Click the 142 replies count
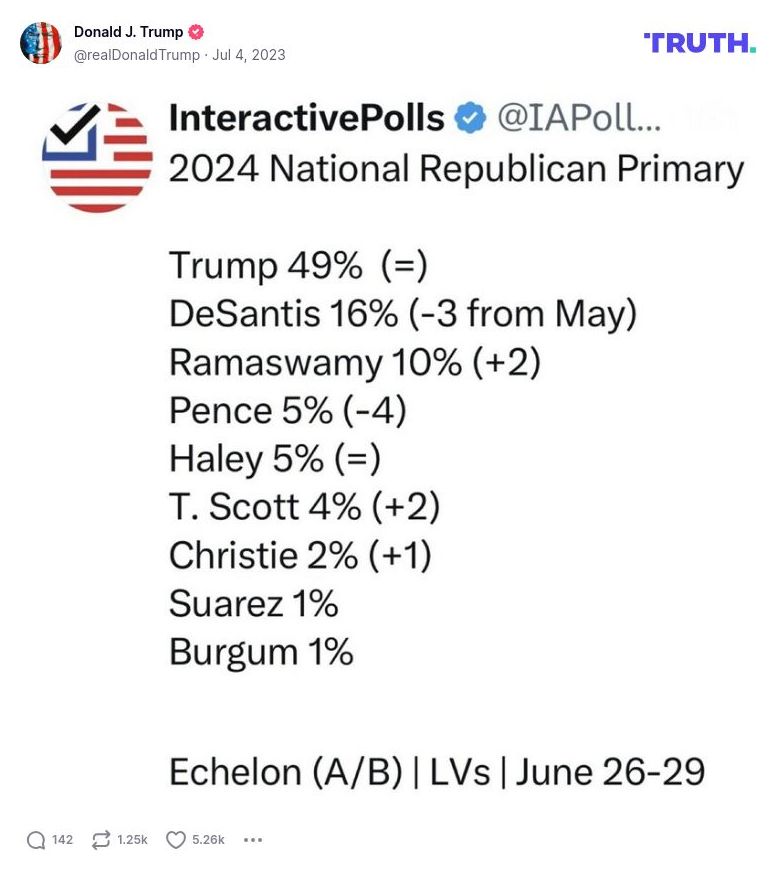Viewport: 777px width, 871px height. pyautogui.click(x=62, y=840)
